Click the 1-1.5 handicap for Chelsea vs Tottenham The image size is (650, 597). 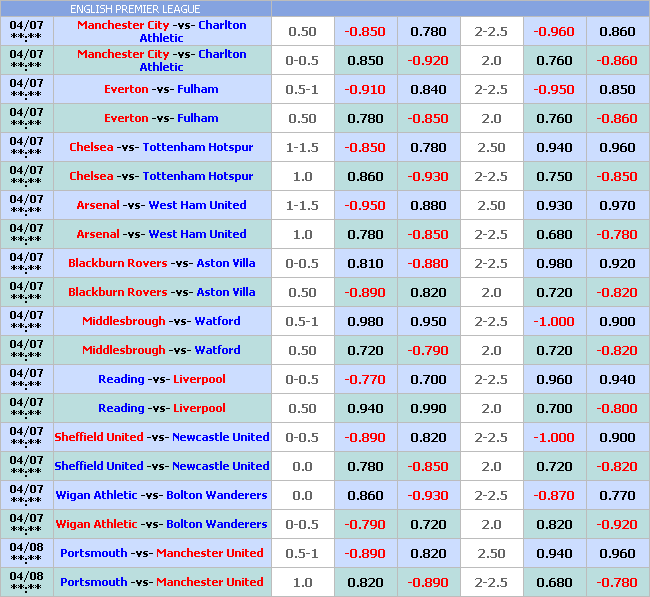coord(302,147)
